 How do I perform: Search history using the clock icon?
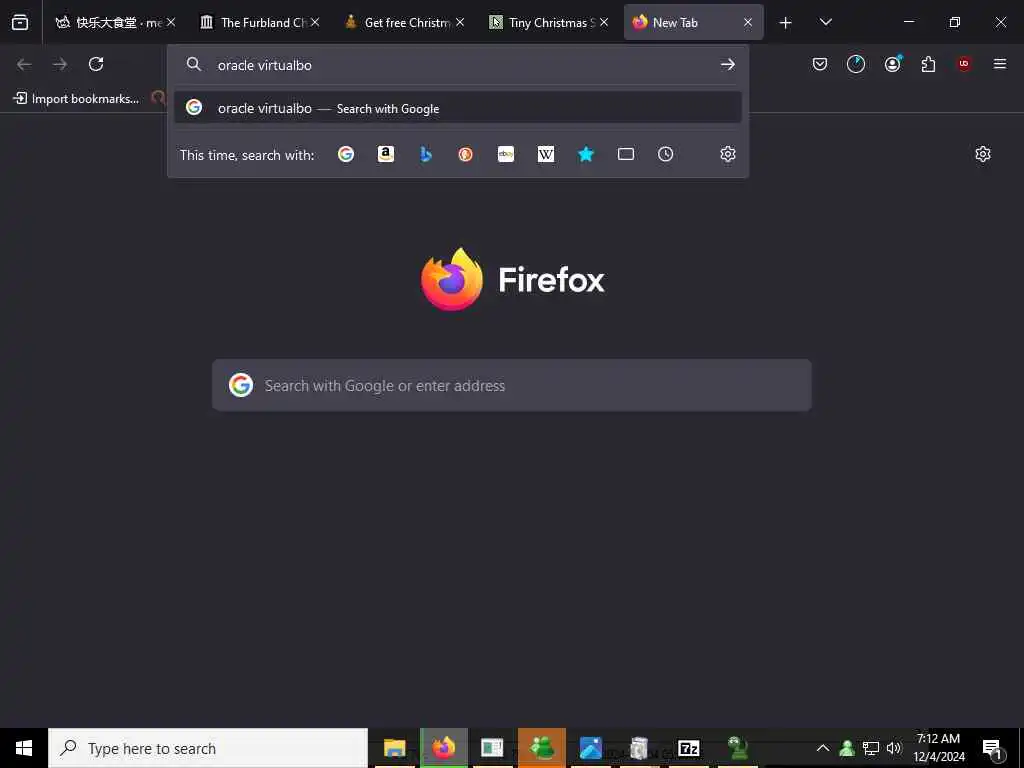pos(665,154)
